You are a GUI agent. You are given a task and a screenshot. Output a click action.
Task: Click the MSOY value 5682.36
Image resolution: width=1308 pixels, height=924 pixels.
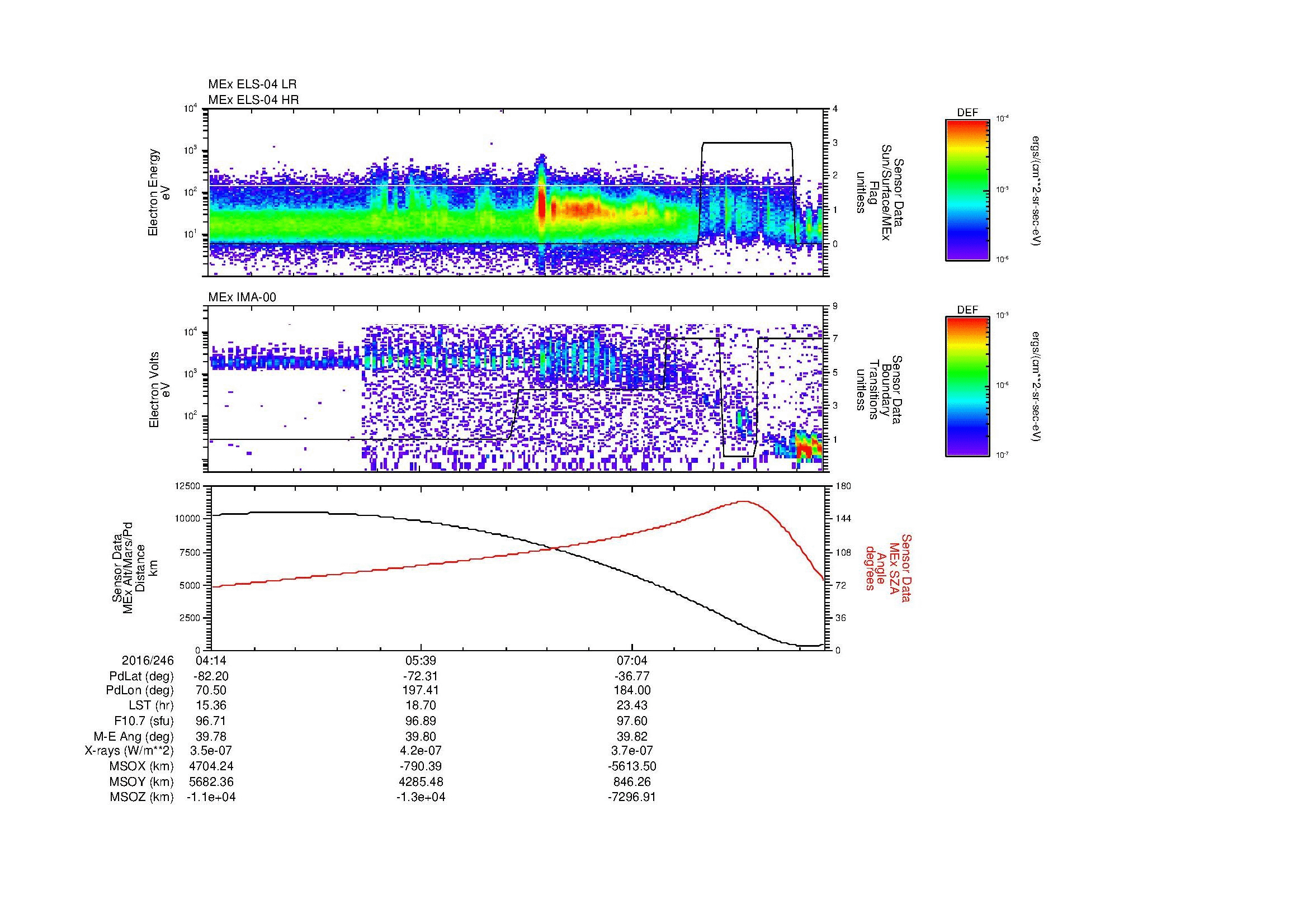pyautogui.click(x=211, y=782)
